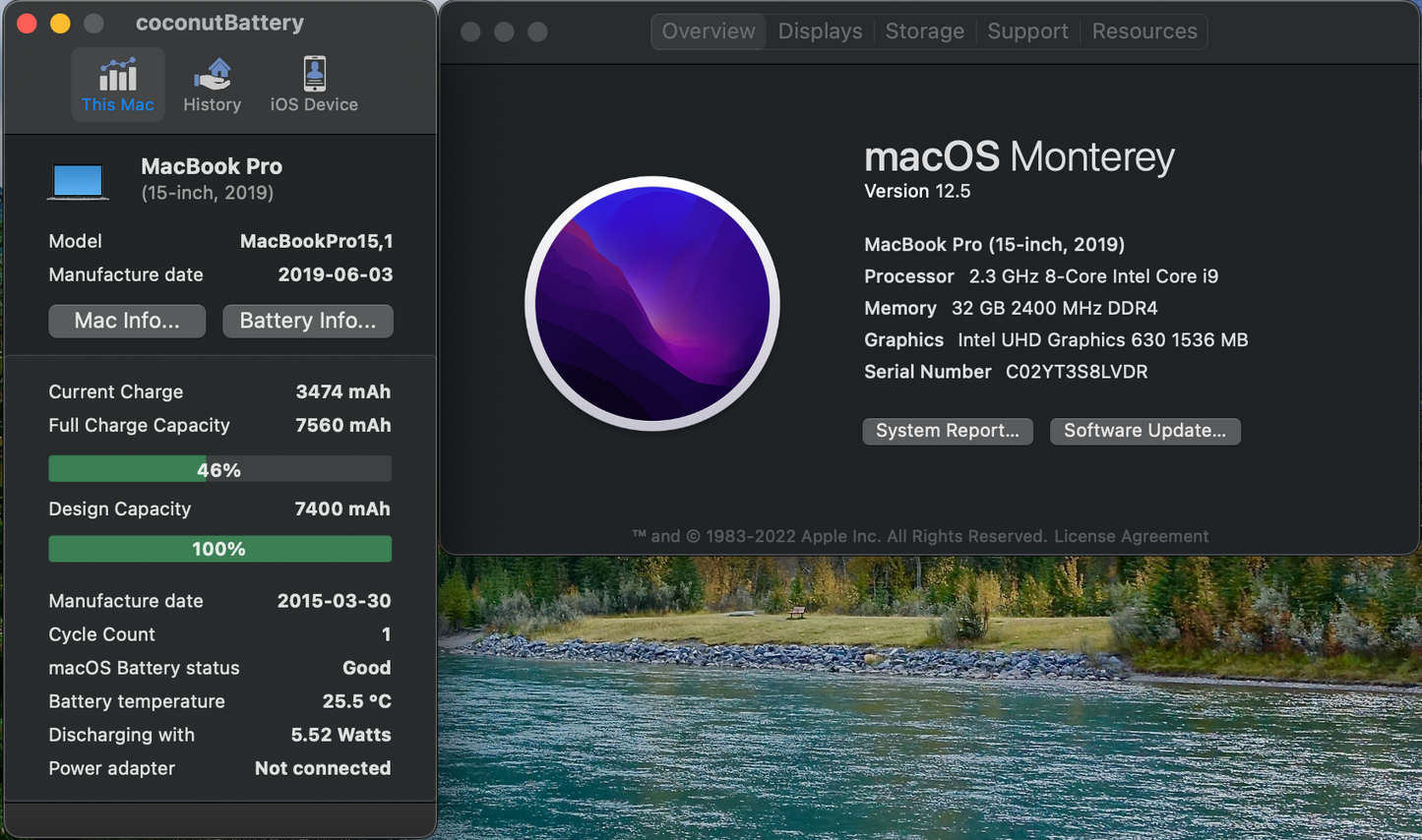Click the 46% current charge bar

tap(219, 468)
